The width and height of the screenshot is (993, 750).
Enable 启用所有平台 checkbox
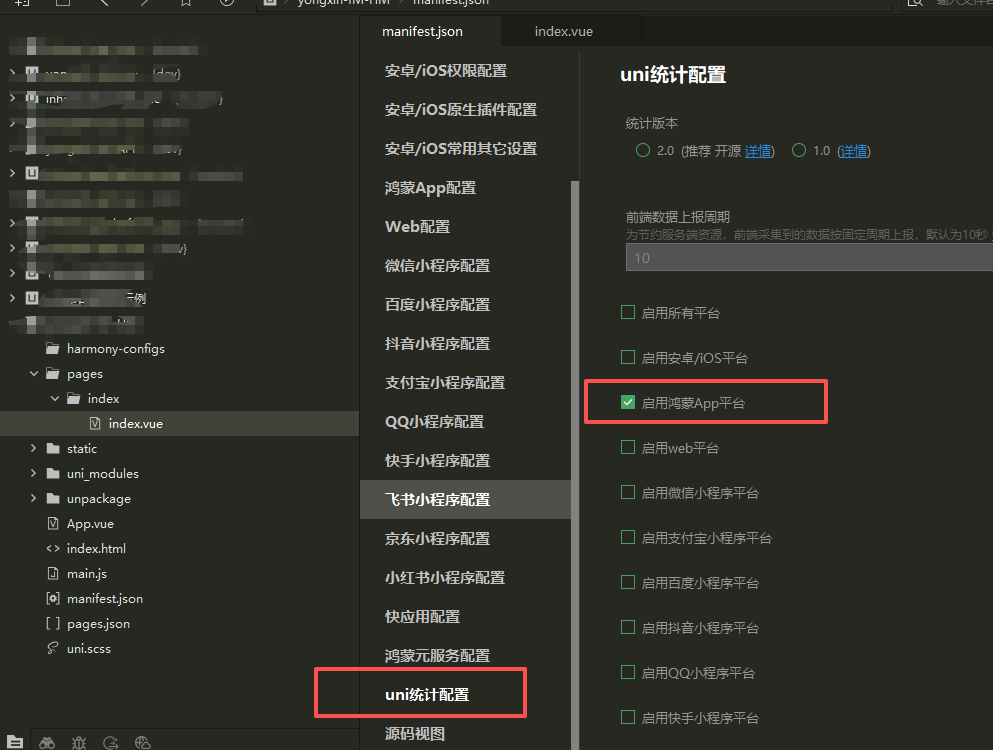click(x=627, y=312)
